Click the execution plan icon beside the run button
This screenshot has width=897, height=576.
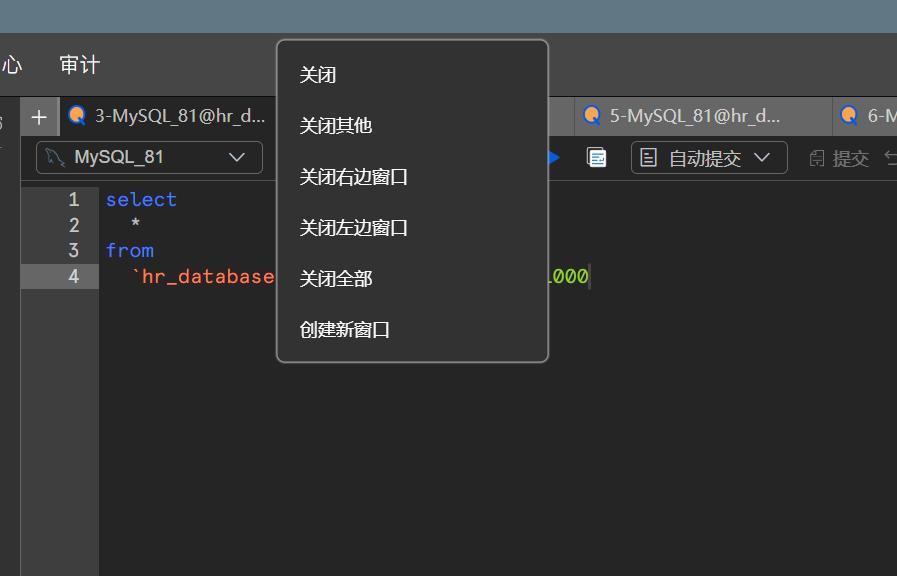click(597, 157)
